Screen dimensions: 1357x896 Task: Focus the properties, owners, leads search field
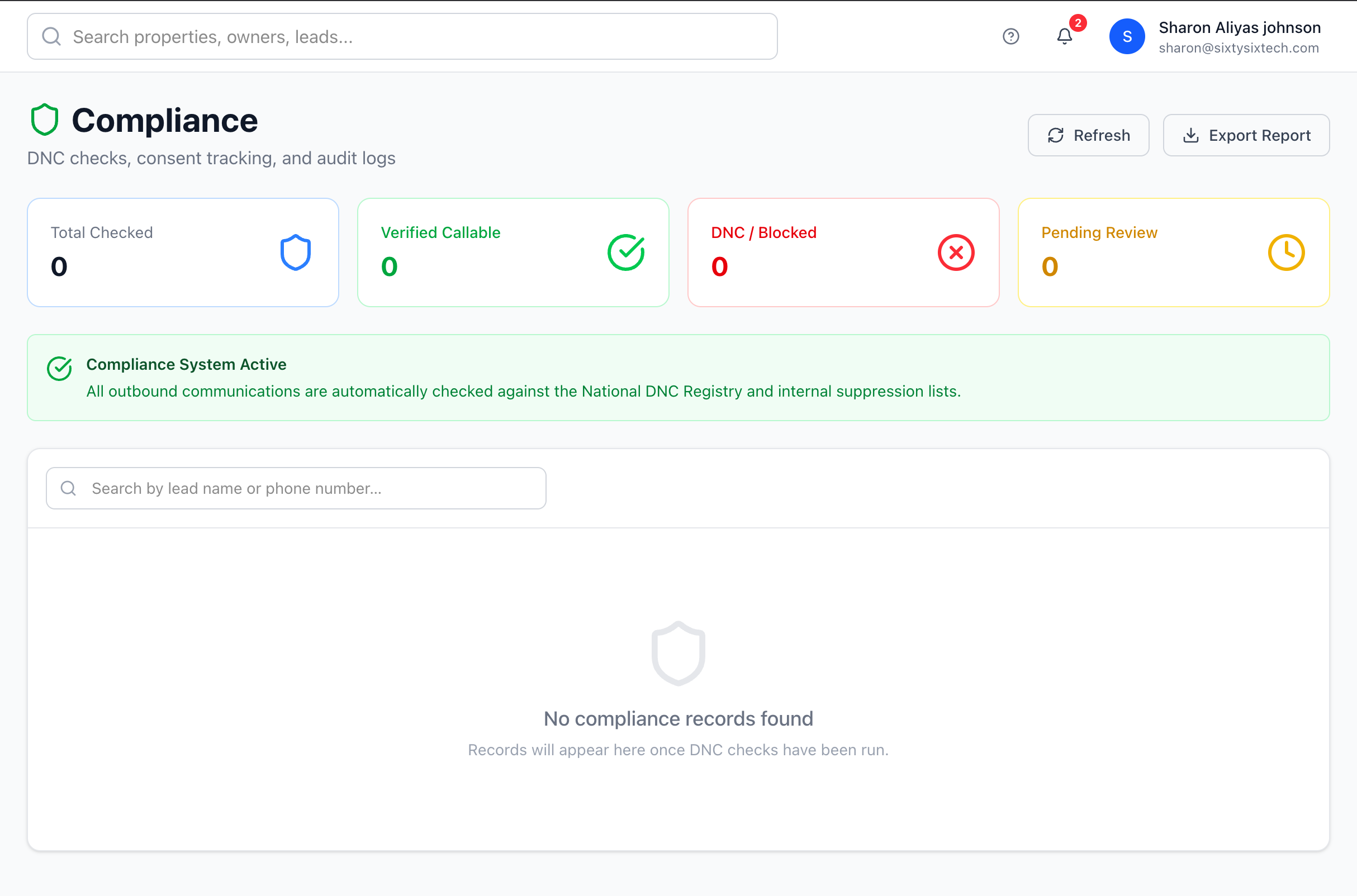point(402,36)
